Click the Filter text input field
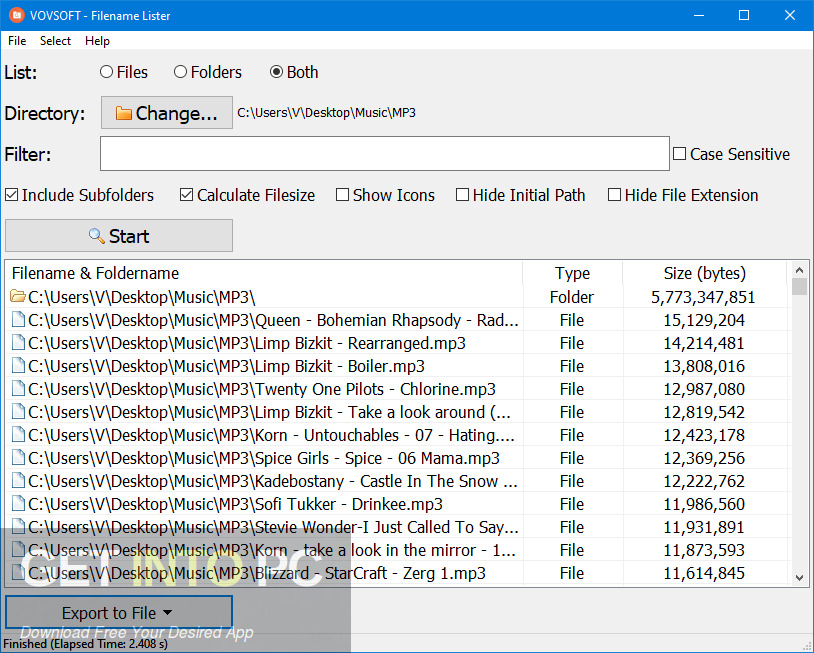This screenshot has width=814, height=653. [x=385, y=154]
